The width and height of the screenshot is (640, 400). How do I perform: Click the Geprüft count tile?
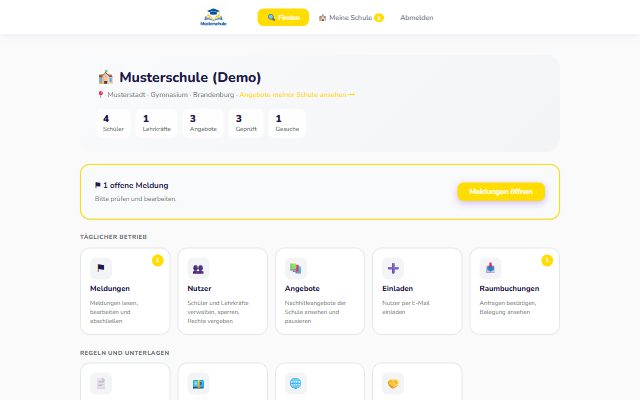(246, 123)
